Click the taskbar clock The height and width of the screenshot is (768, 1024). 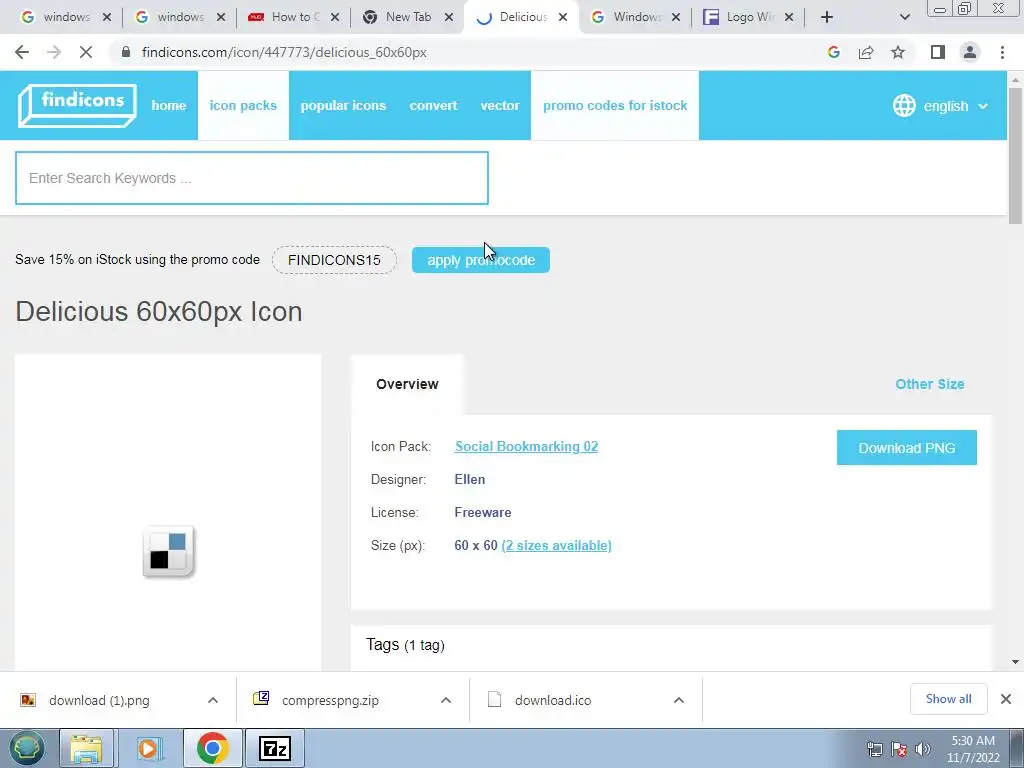click(x=973, y=749)
